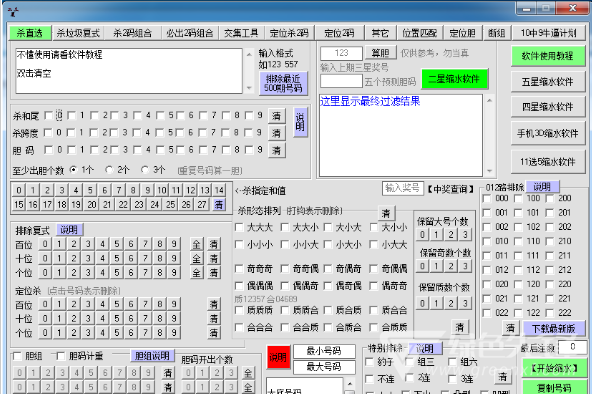The image size is (592, 394).
Task: Check 杀跨度 digit 5 checkbox
Action: coord(160,132)
